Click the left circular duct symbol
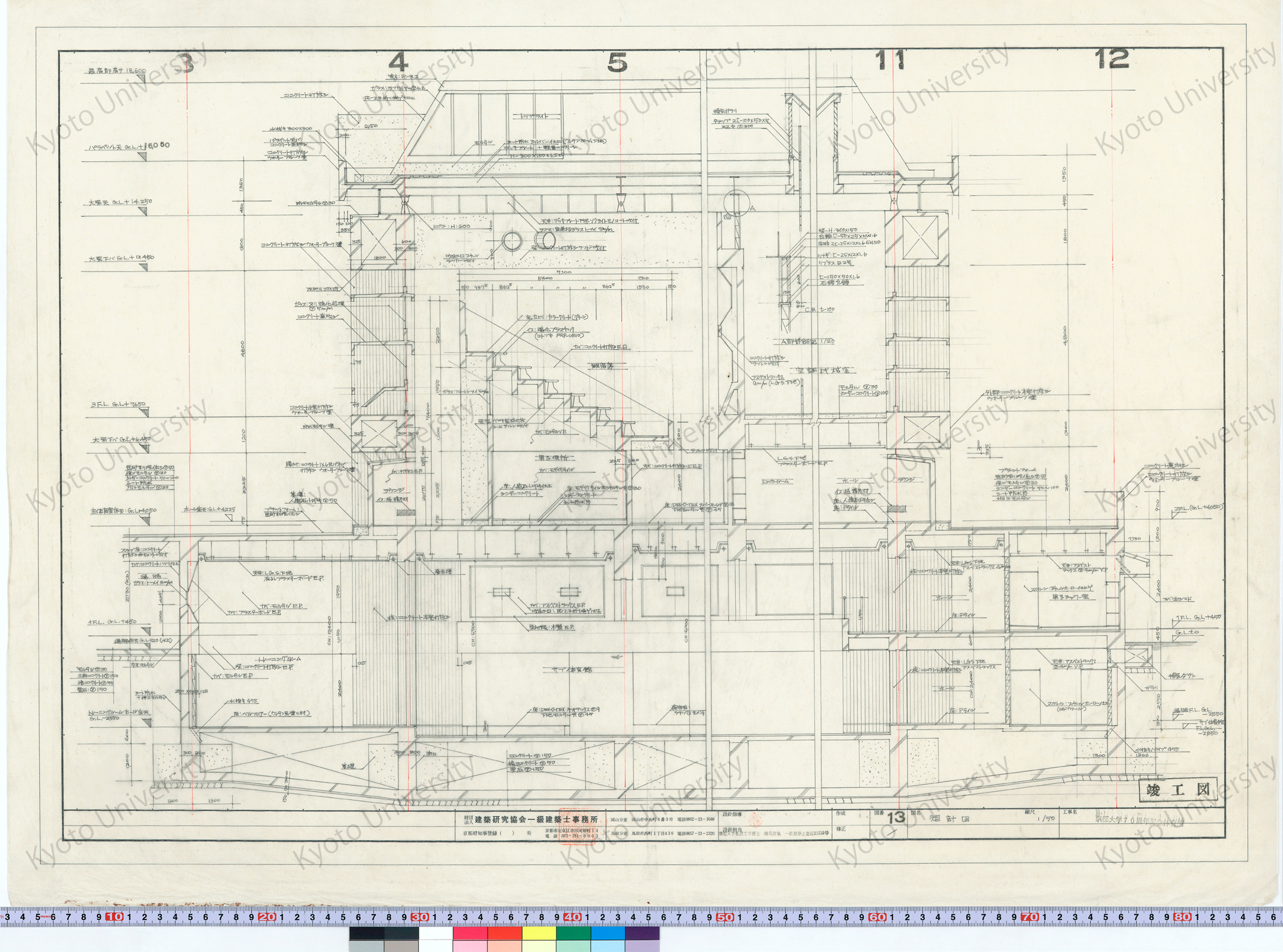This screenshot has width=1283, height=952. tap(512, 241)
